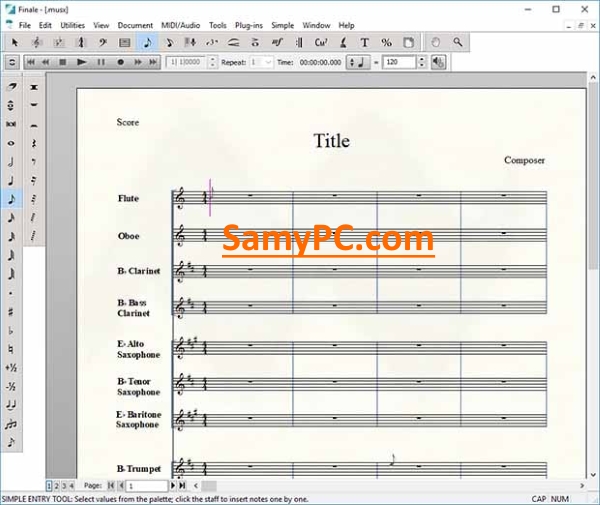
Task: Open the Document menu
Action: point(135,26)
